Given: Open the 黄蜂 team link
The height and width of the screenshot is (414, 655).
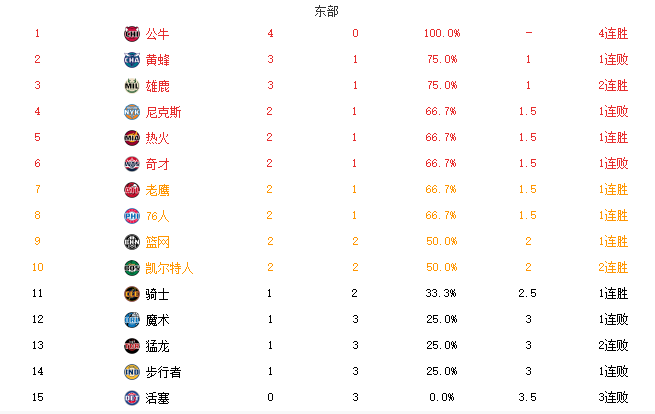Looking at the screenshot, I should click(157, 60).
